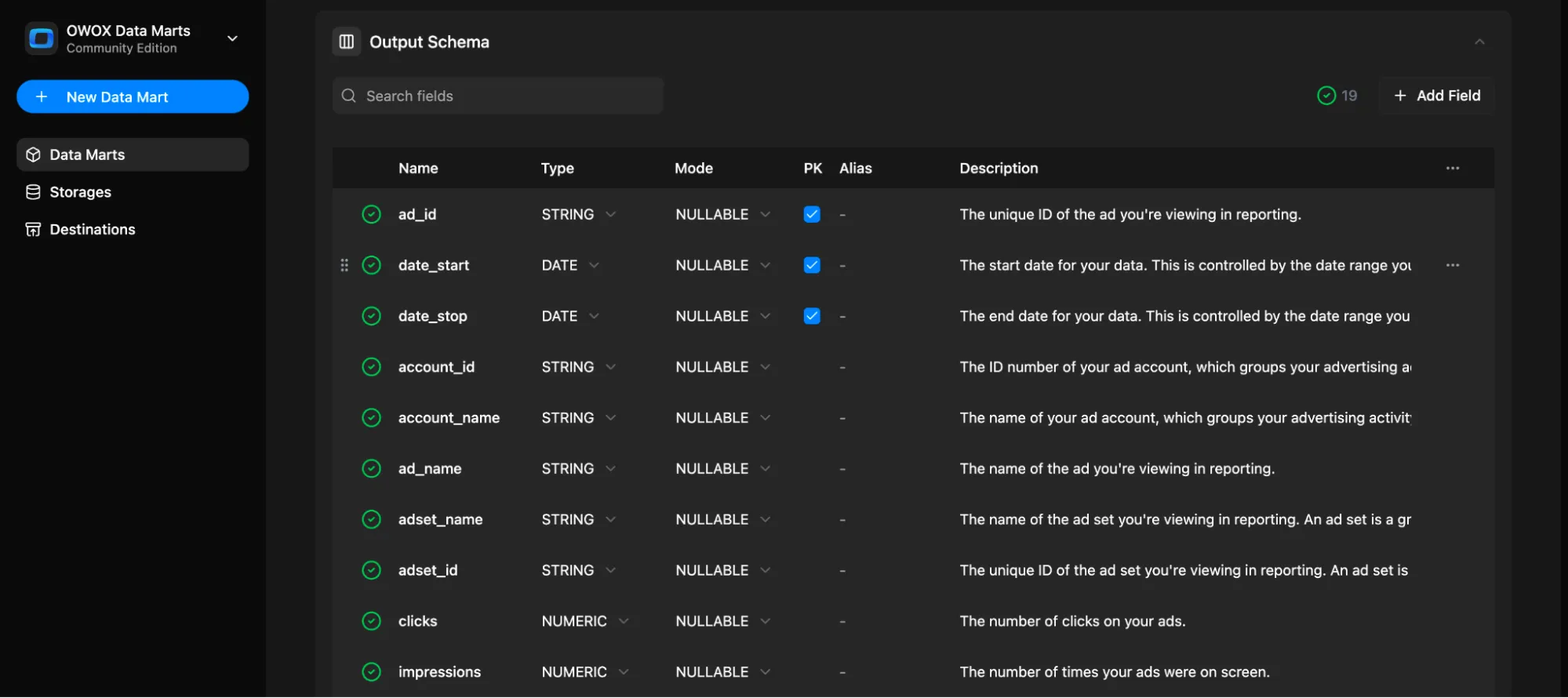Click the alias cell for ad_id
This screenshot has height=698, width=1568.
(842, 214)
